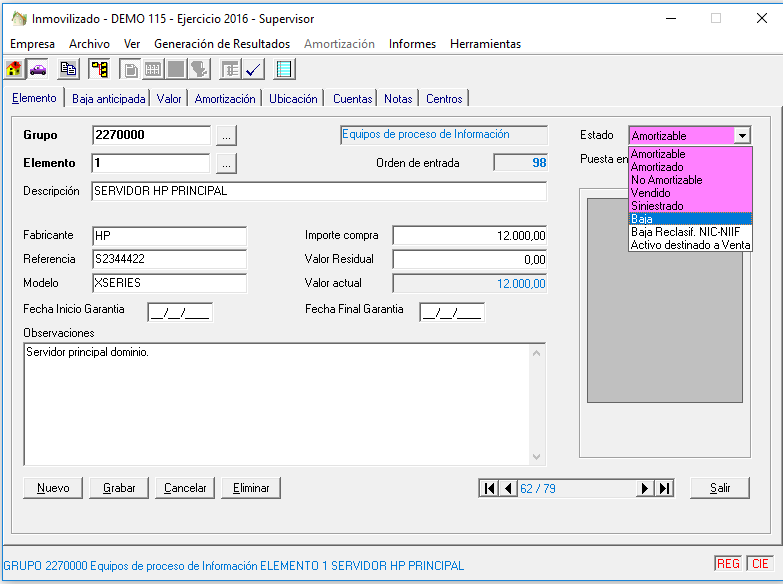Click the yellow tree structure toolbar icon
Viewport: 783px width, 584px height.
point(99,69)
